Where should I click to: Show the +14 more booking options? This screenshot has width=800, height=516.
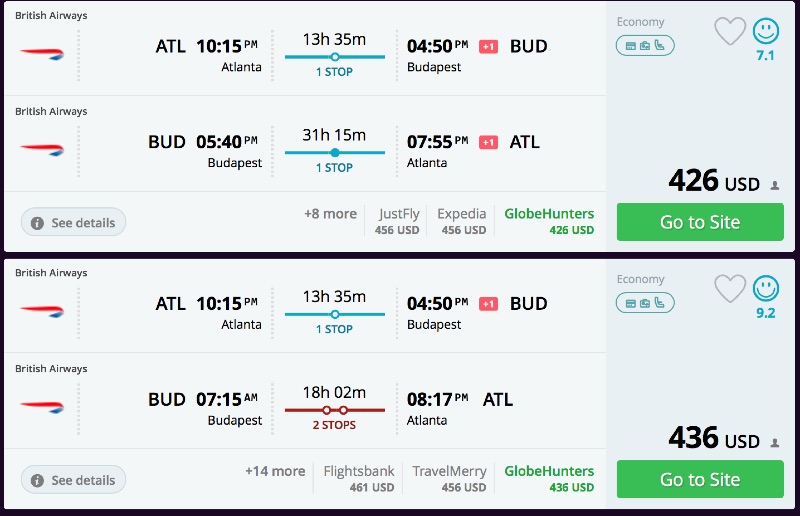(275, 471)
